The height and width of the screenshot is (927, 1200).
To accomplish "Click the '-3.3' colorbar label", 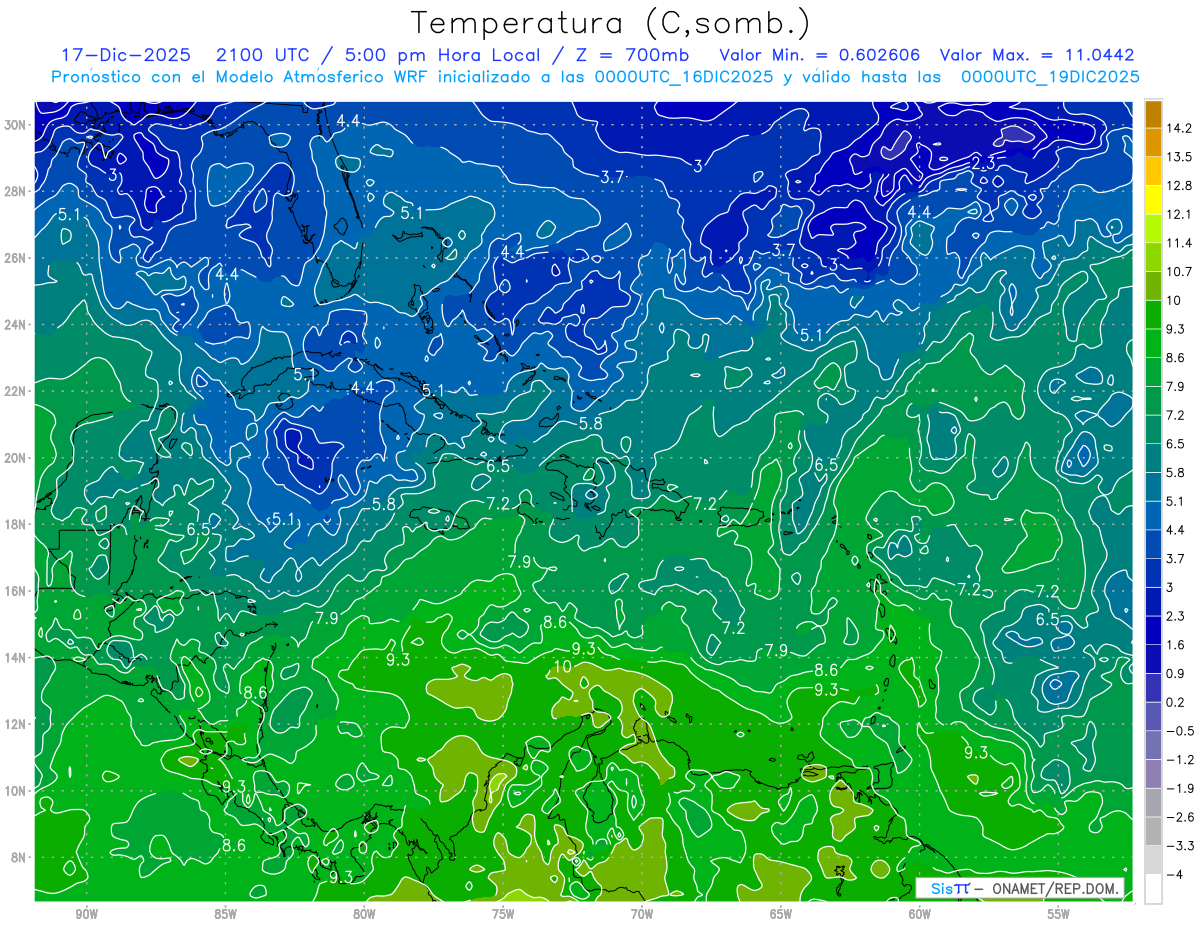I will [x=1181, y=846].
